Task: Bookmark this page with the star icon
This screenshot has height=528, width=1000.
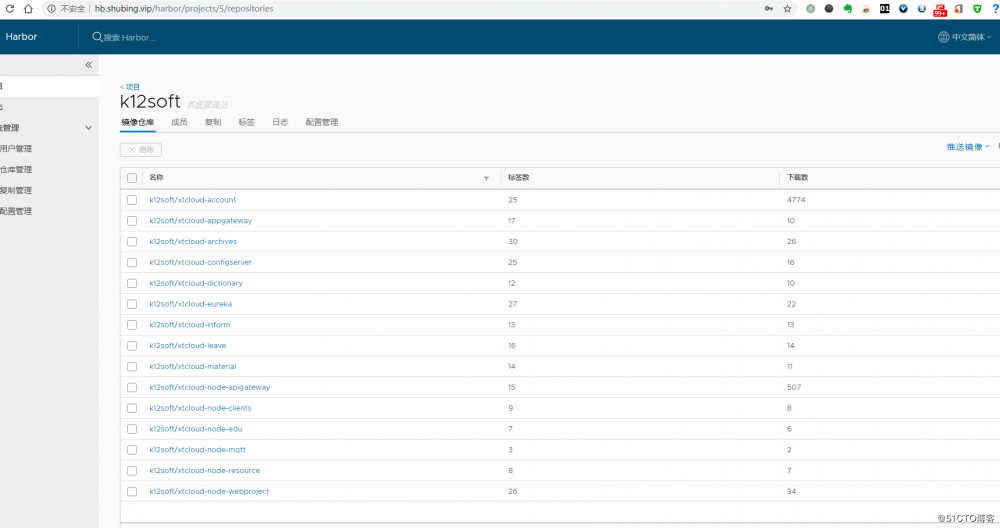Action: [x=788, y=9]
